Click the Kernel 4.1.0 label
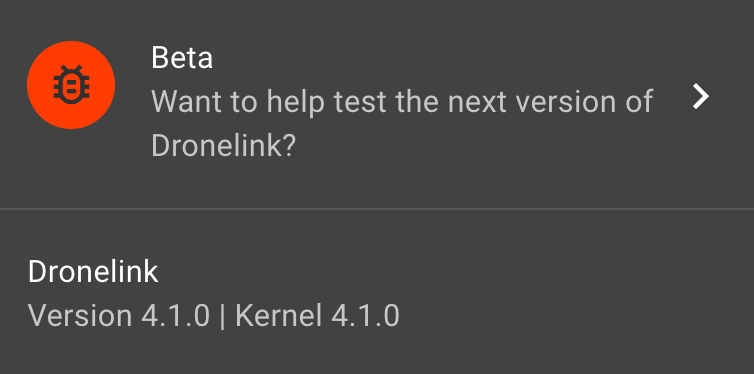 tap(317, 316)
